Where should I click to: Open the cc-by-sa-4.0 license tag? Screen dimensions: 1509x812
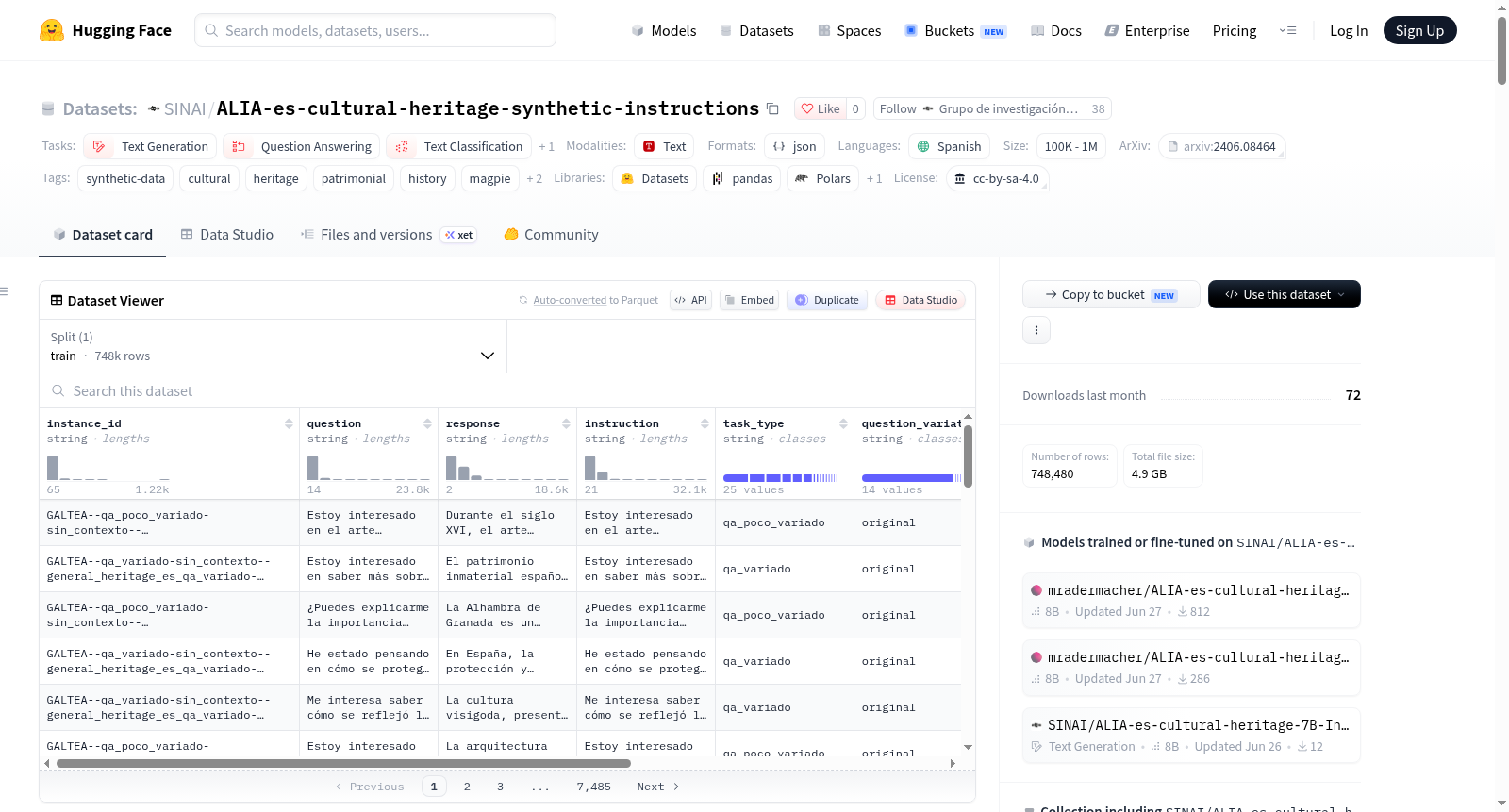[x=996, y=178]
